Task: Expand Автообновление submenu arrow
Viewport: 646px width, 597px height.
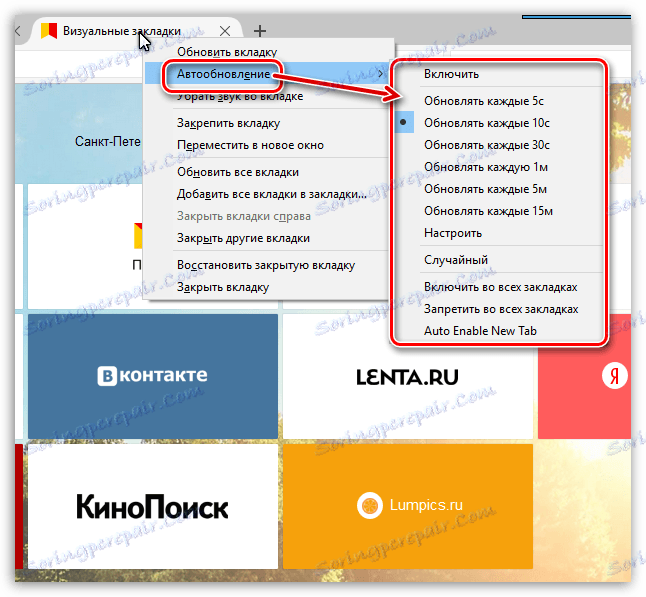Action: 380,74
